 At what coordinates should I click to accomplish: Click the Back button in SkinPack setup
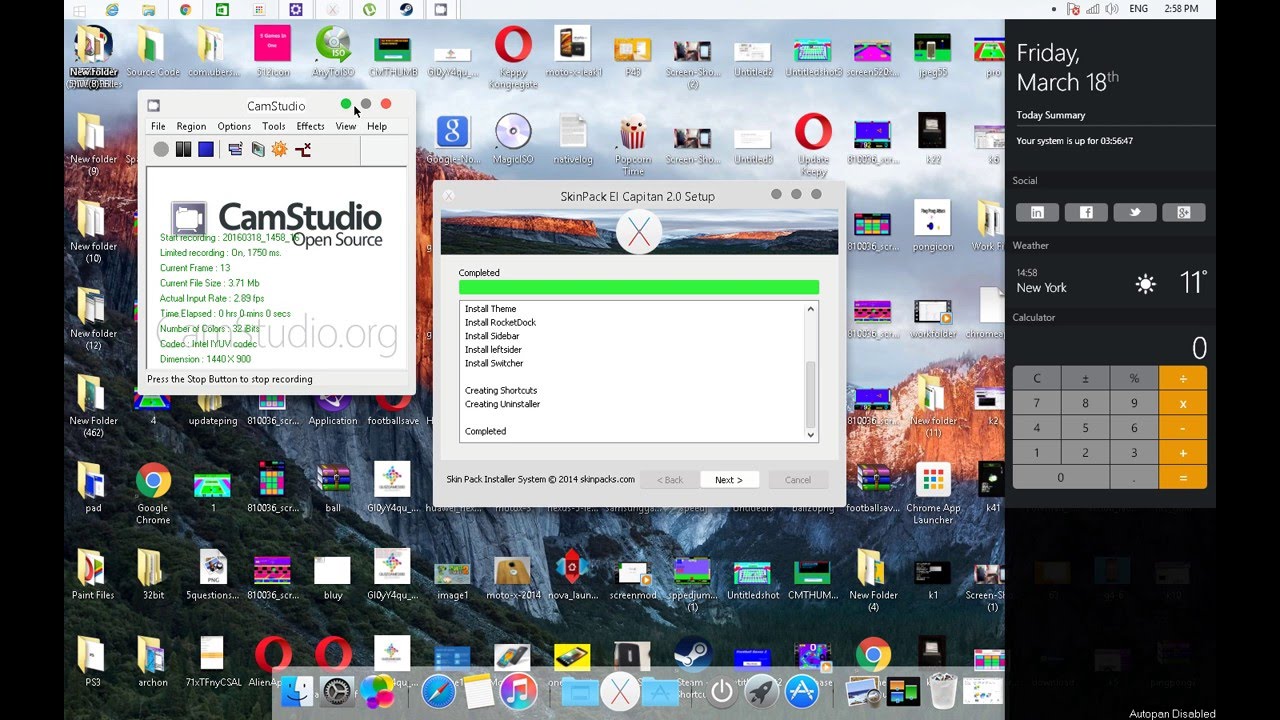(670, 480)
